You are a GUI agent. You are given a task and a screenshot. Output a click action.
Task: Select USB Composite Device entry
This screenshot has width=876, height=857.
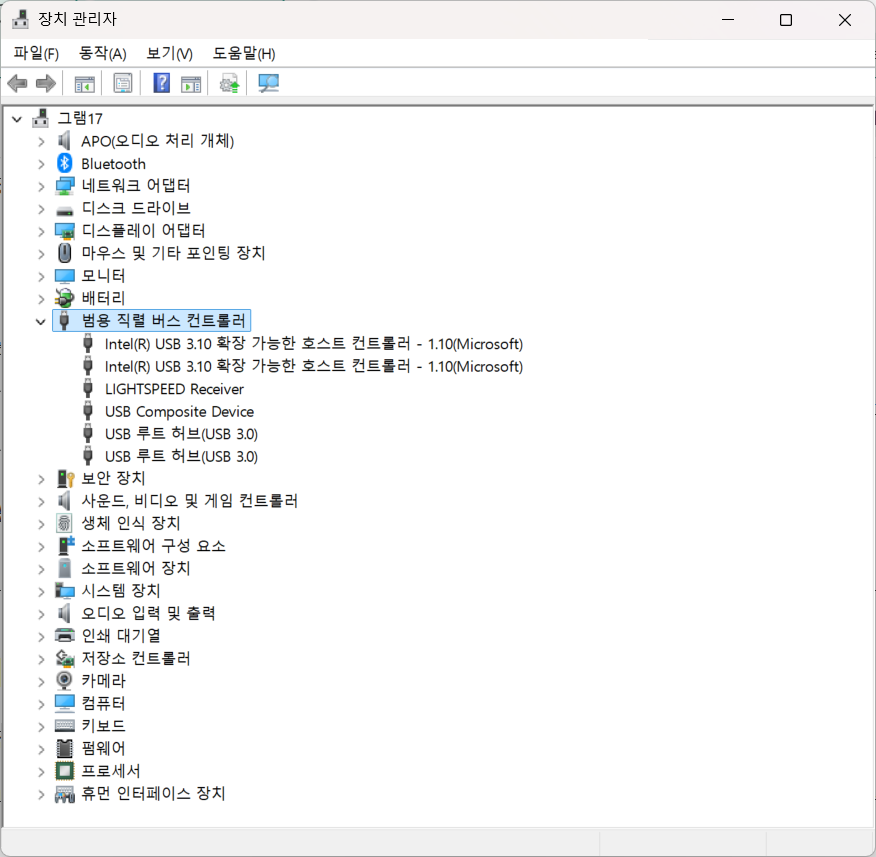point(179,411)
